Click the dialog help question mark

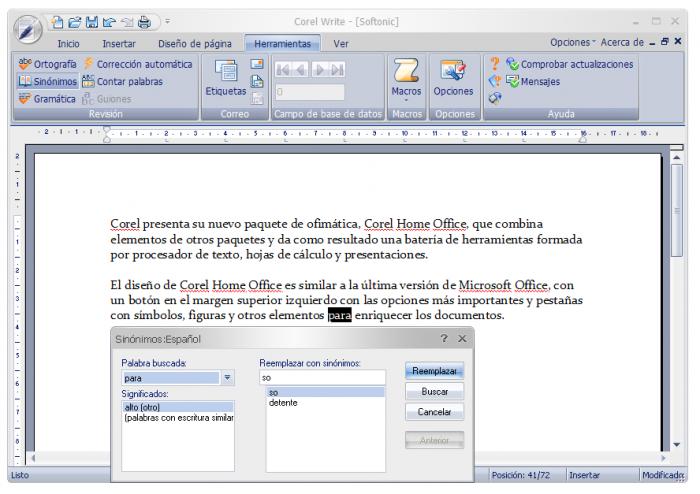pos(444,338)
